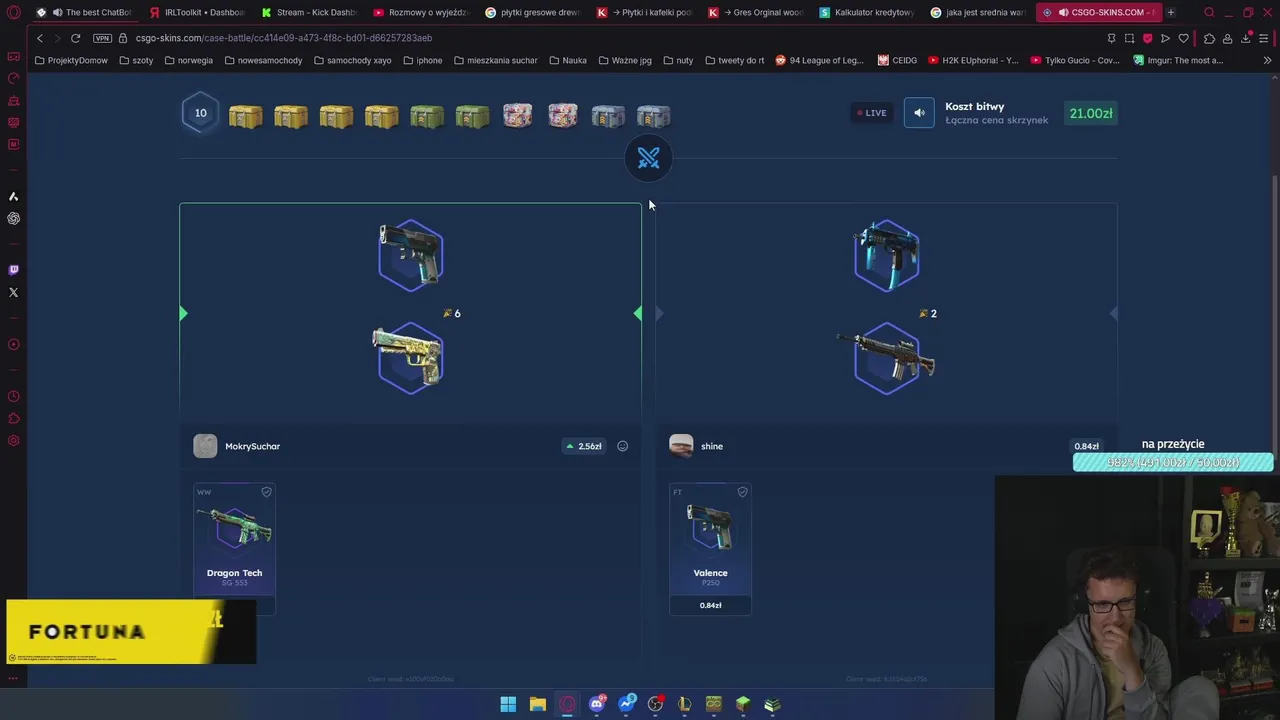The width and height of the screenshot is (1280, 720).
Task: Open History clock icon in Opera sidebar
Action: pyautogui.click(x=13, y=397)
